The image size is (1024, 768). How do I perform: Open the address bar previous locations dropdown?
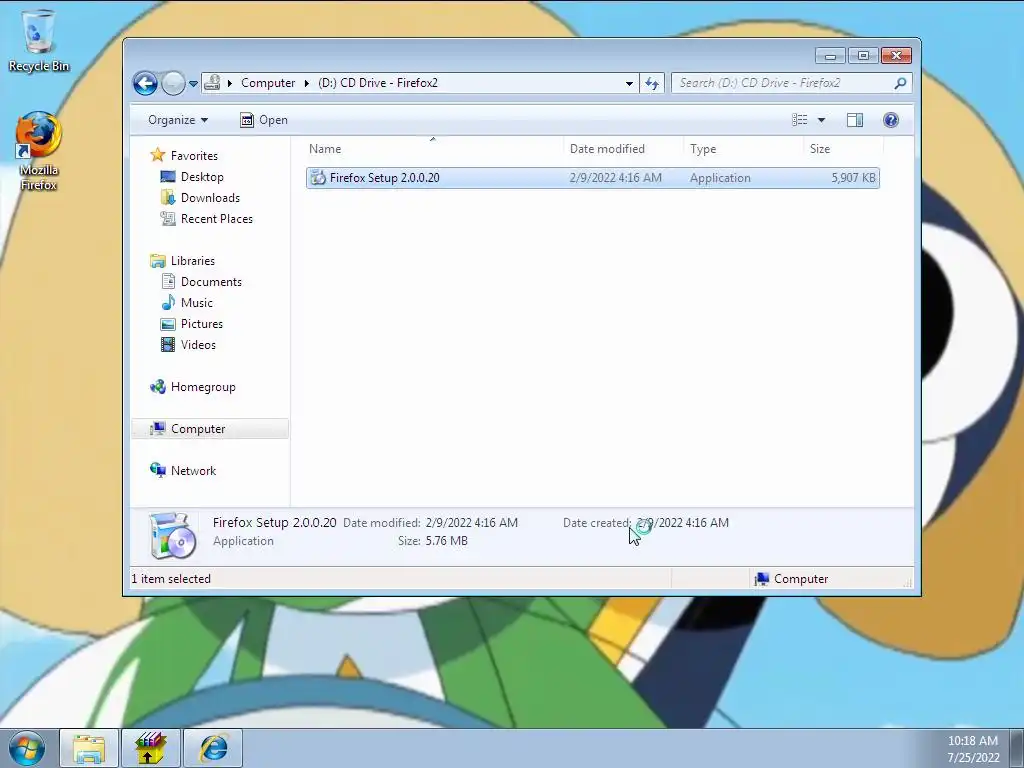[x=629, y=84]
